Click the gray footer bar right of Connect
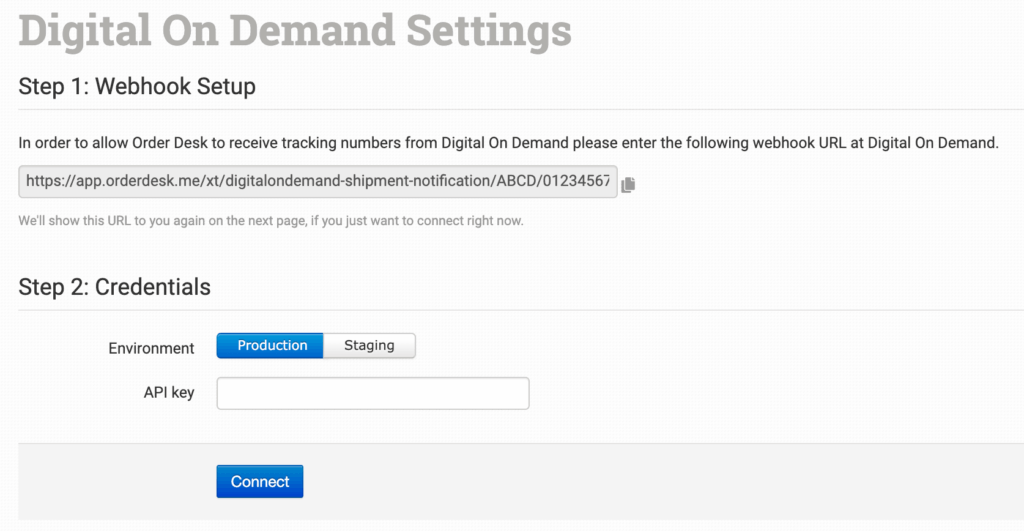1024x531 pixels. [x=650, y=481]
